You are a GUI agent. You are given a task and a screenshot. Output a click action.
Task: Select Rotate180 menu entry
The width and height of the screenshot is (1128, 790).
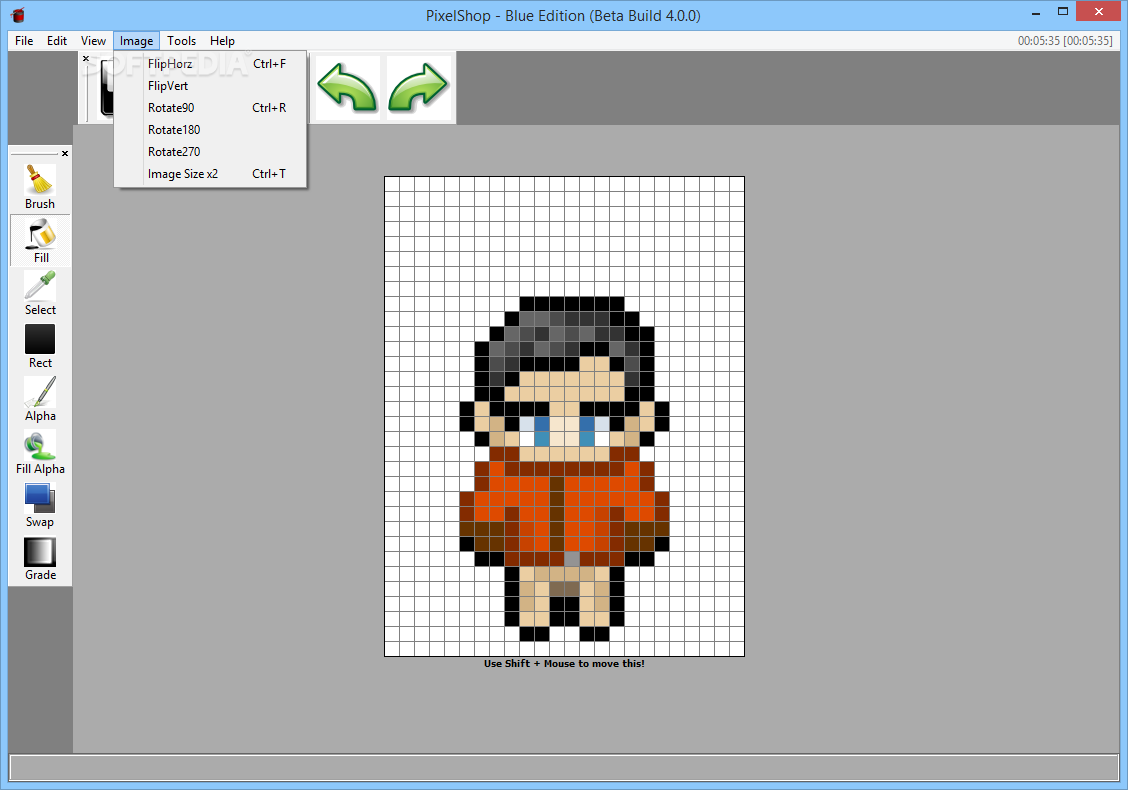(210, 130)
